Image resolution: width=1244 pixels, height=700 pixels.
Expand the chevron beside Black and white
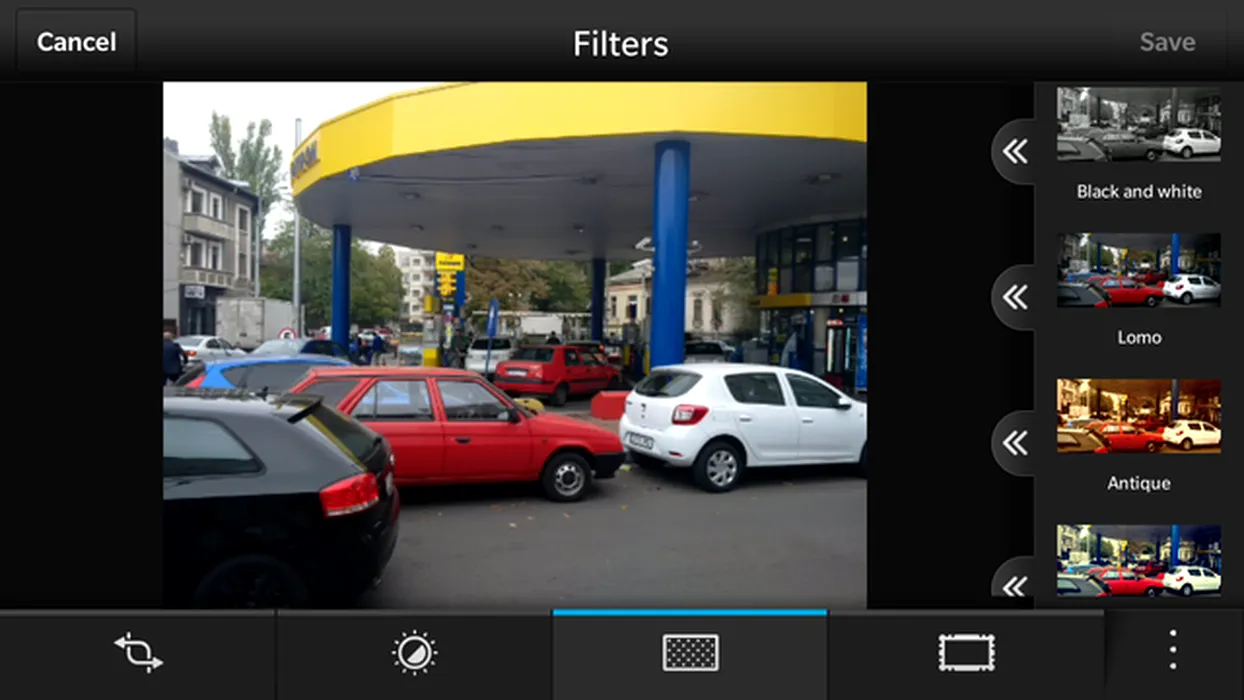(x=1015, y=151)
